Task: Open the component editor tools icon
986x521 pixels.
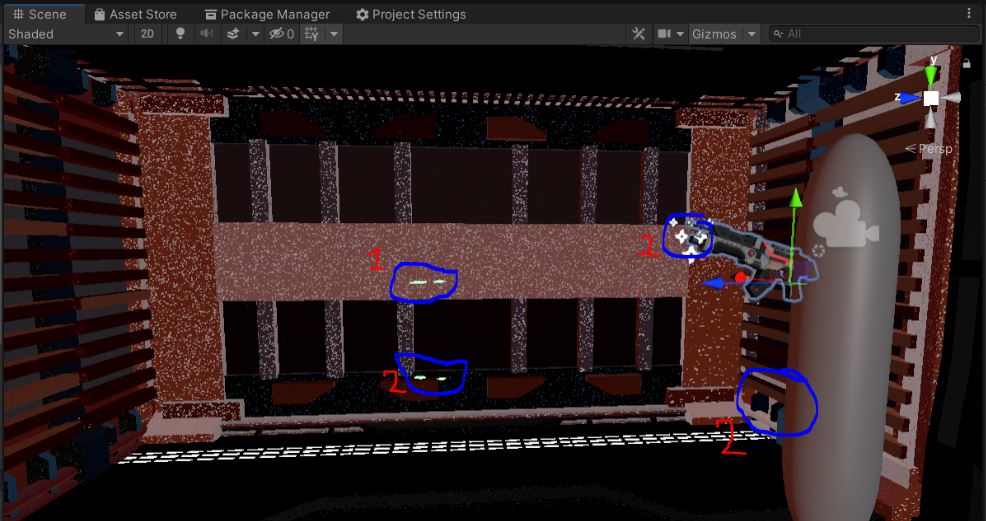Action: coord(638,34)
